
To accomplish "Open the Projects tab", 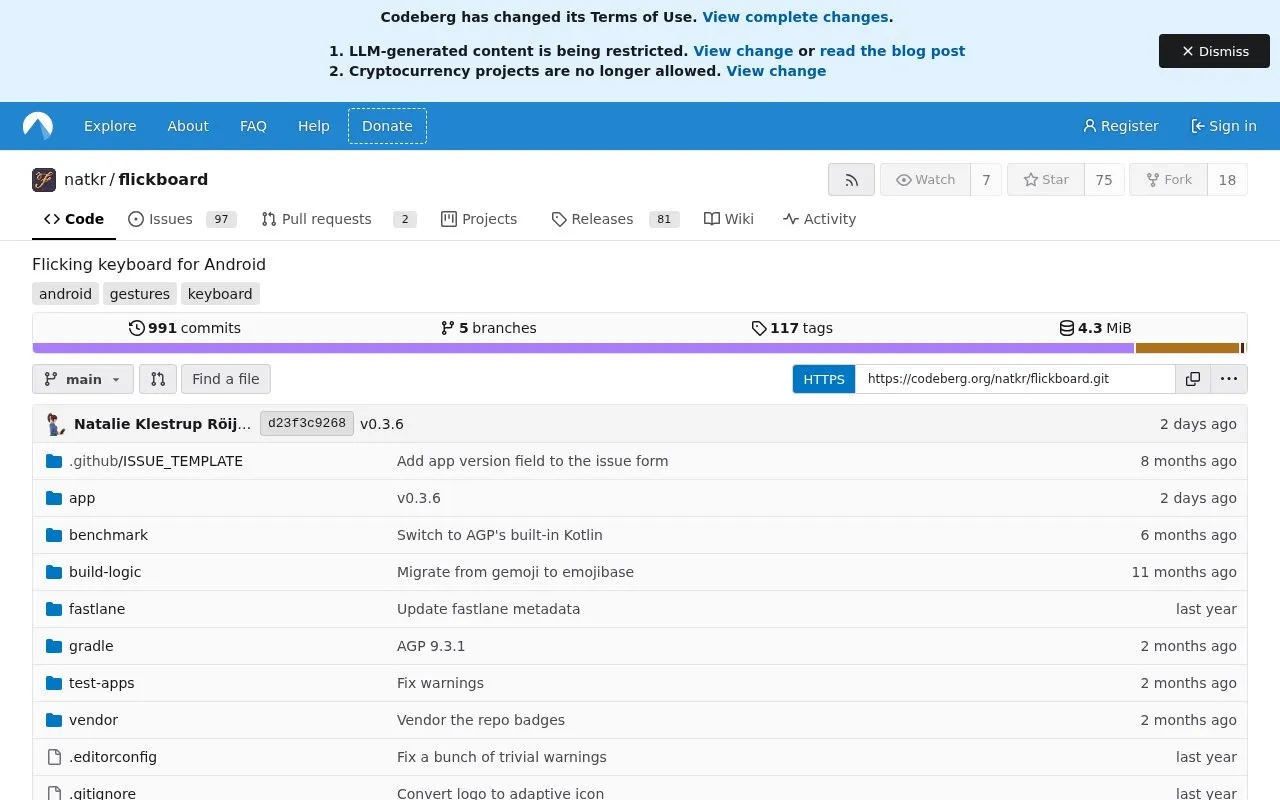I will [479, 219].
